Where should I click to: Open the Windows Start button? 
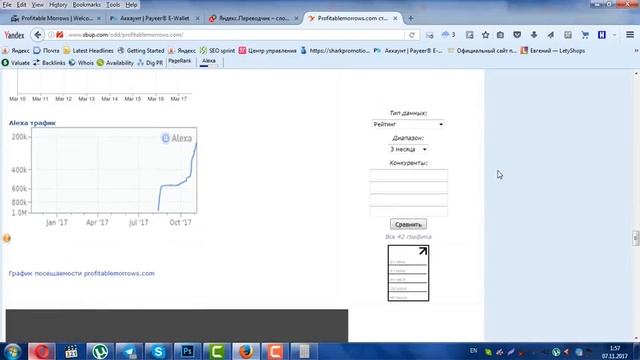click(x=13, y=351)
